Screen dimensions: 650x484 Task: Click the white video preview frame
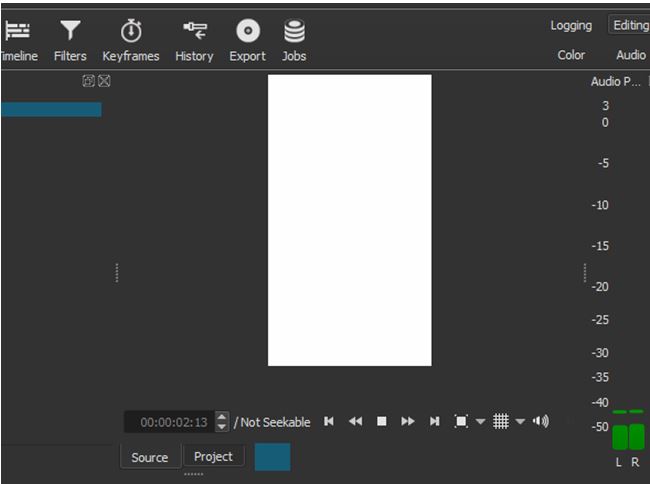(349, 220)
